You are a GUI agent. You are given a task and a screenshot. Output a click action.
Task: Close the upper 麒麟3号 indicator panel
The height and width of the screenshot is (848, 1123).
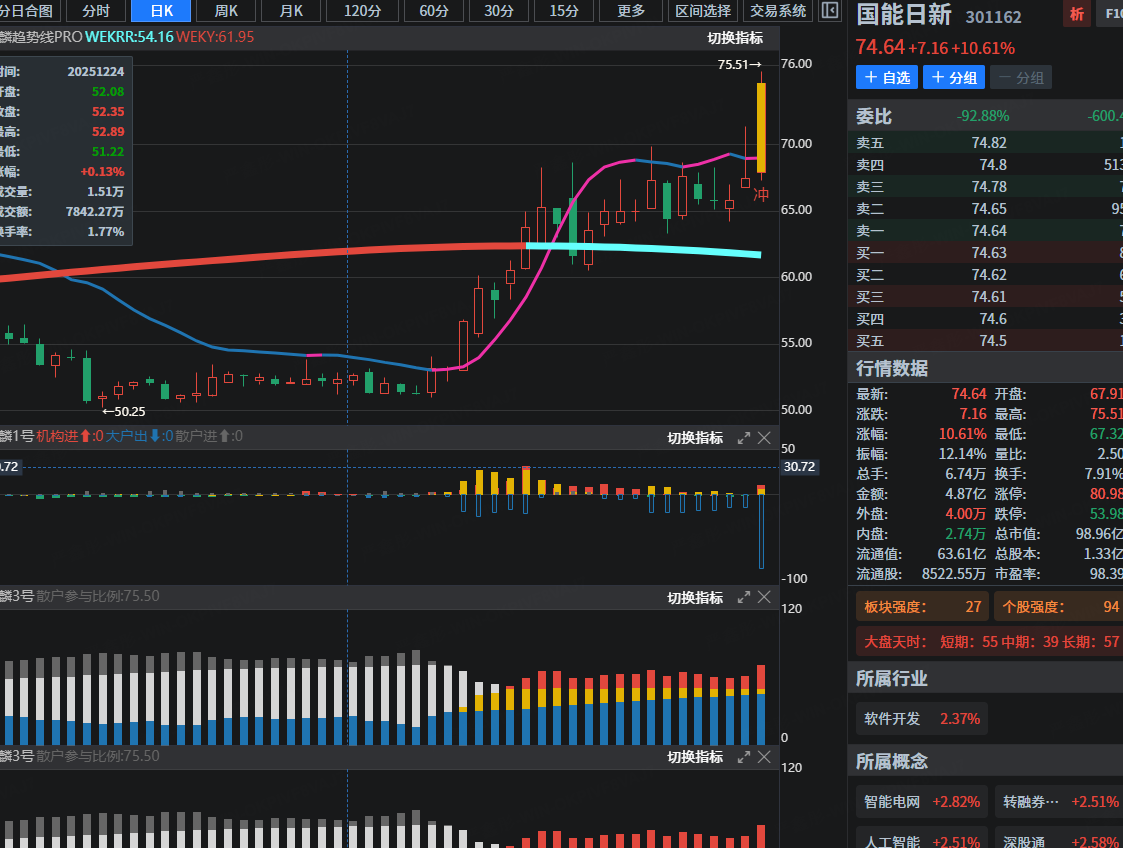click(x=764, y=598)
